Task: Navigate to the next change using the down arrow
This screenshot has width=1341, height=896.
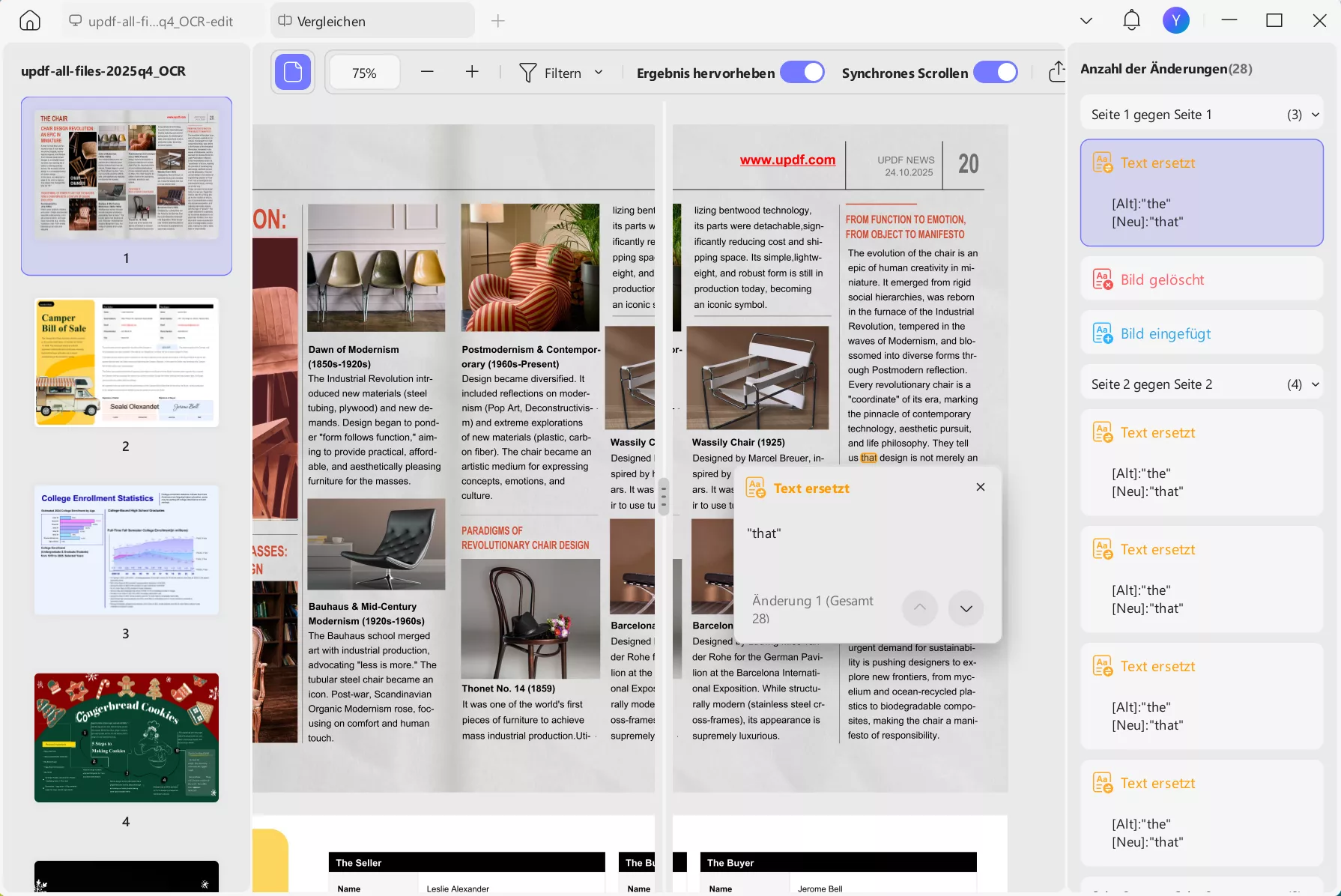Action: point(966,608)
